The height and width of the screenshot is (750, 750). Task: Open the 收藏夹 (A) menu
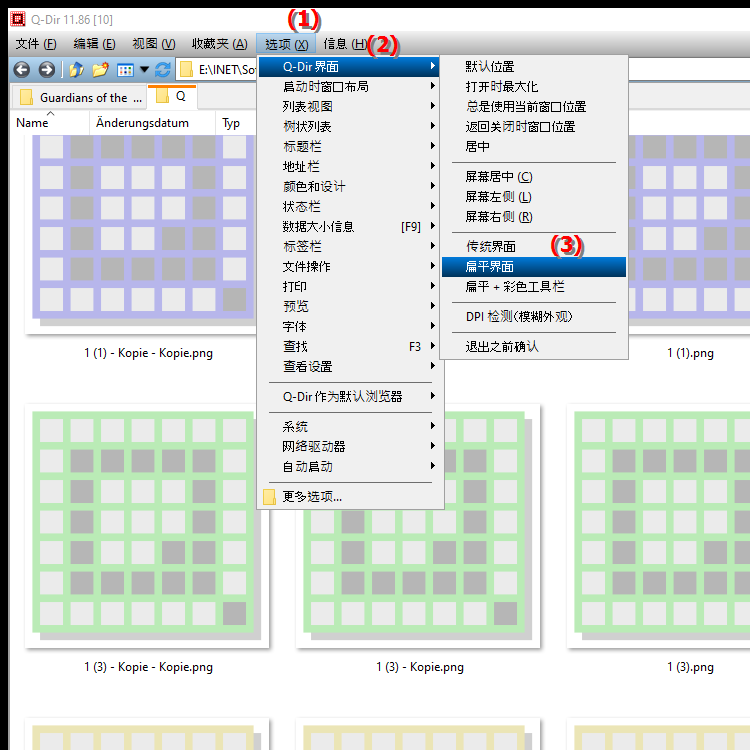coord(220,44)
